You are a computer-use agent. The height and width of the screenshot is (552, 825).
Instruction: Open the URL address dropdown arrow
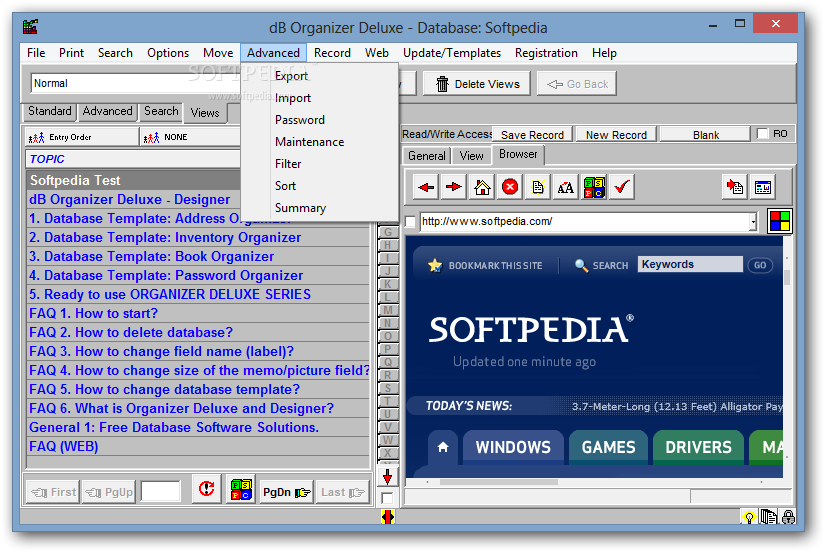click(x=753, y=222)
